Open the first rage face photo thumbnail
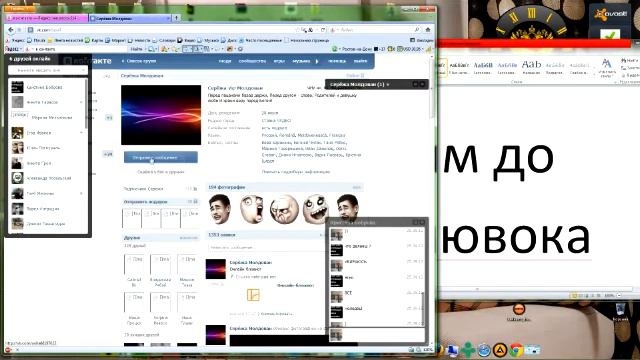Image resolution: width=640 pixels, height=360 pixels. (220, 209)
